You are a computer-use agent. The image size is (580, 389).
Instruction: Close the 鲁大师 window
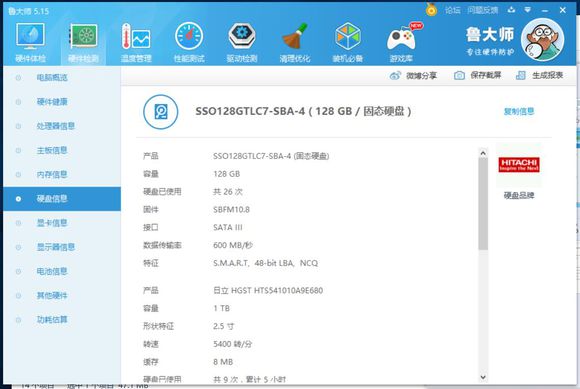[x=563, y=10]
